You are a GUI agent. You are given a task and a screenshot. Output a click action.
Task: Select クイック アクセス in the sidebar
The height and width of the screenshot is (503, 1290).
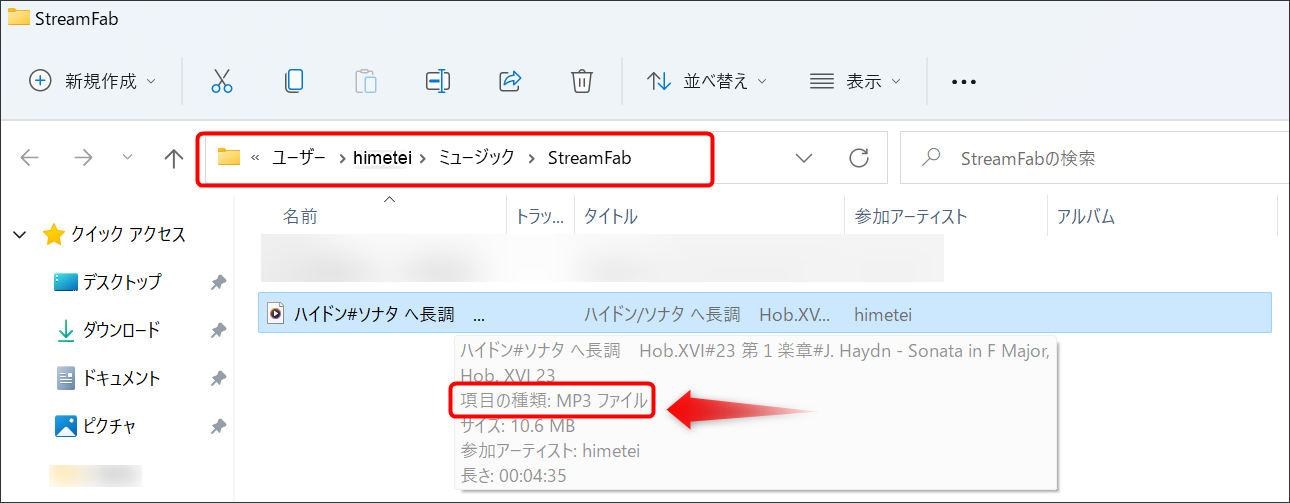[128, 234]
